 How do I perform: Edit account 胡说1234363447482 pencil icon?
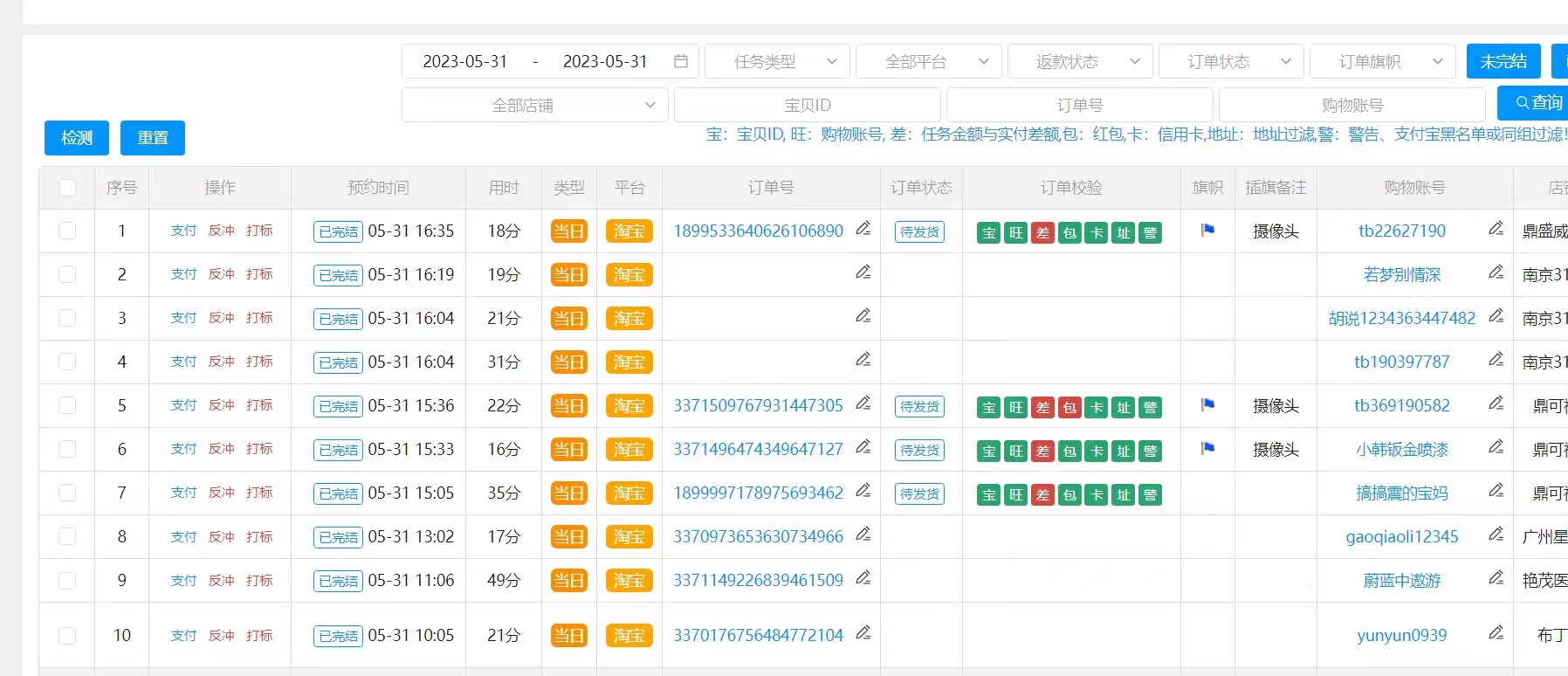coord(1496,316)
